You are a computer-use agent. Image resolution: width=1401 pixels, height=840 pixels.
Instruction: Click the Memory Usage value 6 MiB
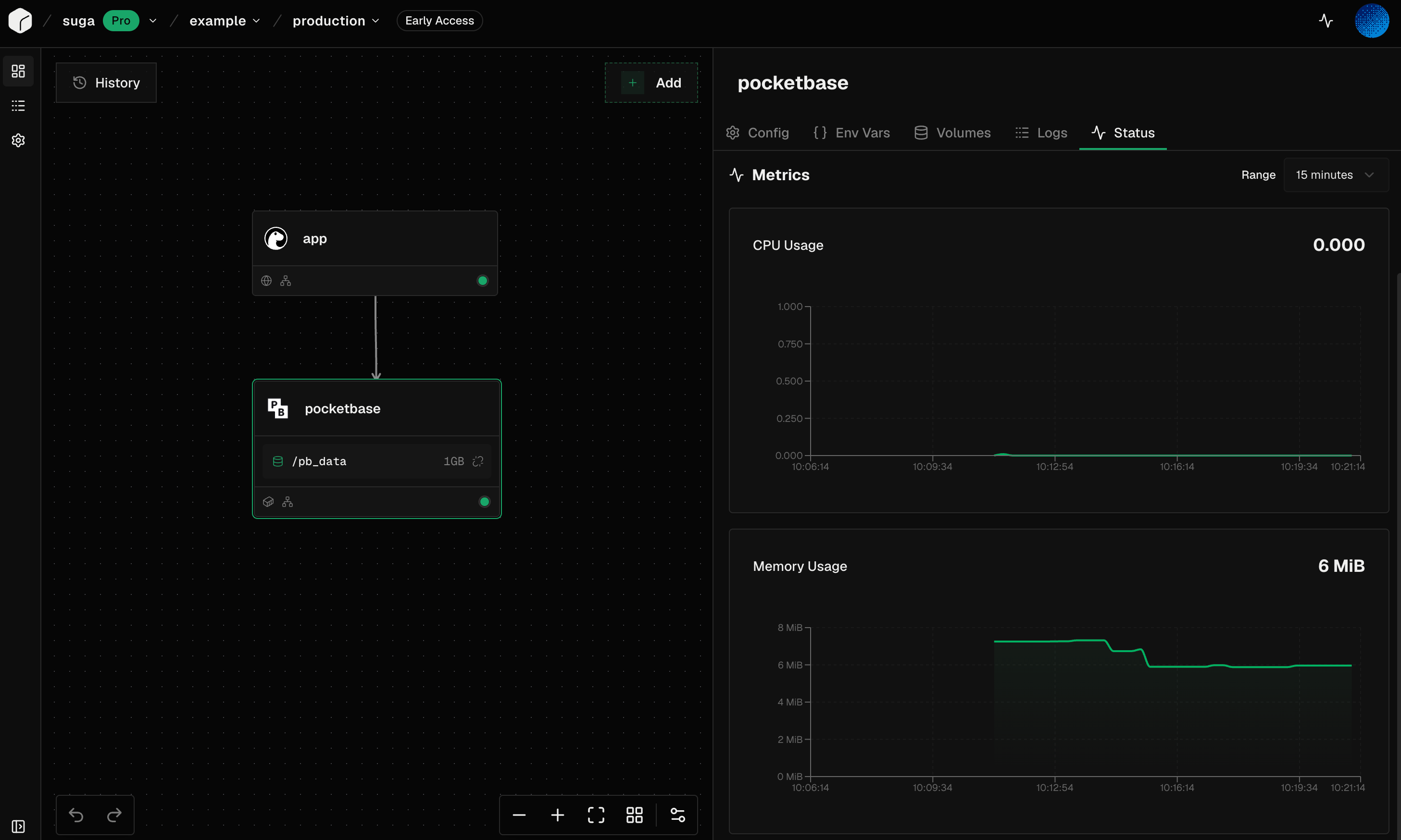tap(1341, 566)
